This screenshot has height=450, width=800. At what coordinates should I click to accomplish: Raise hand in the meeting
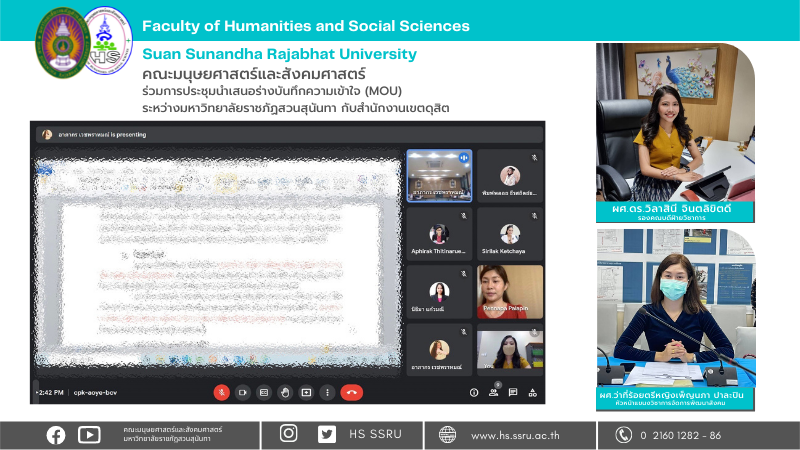pyautogui.click(x=285, y=393)
